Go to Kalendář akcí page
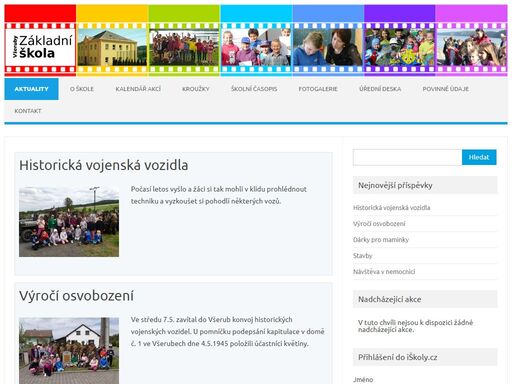 coord(138,89)
